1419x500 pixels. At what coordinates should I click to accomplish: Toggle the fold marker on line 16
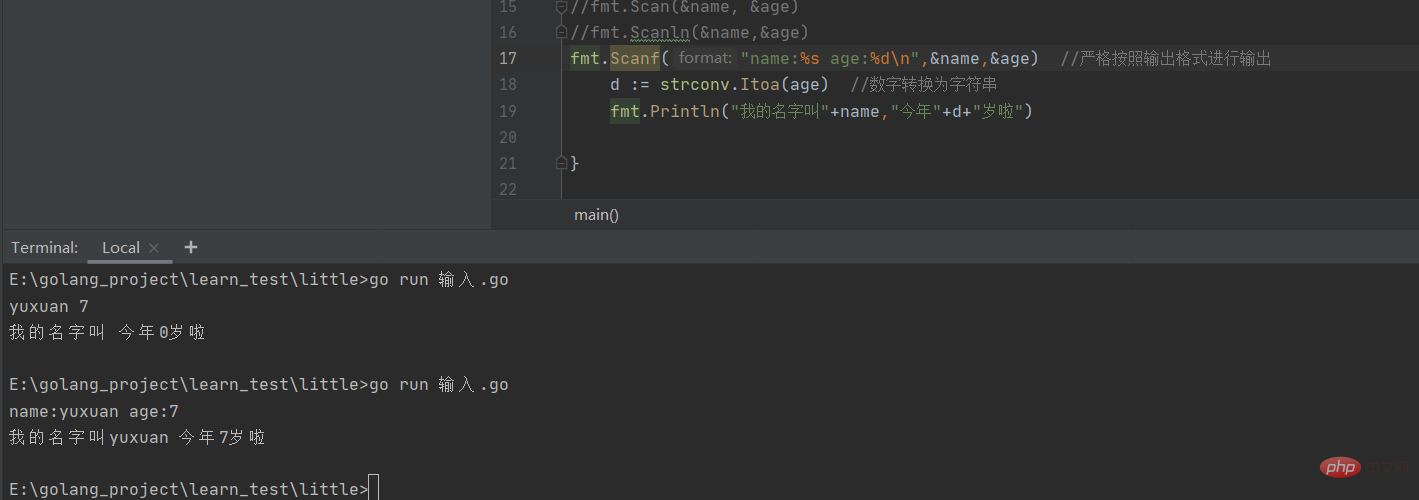[x=562, y=33]
